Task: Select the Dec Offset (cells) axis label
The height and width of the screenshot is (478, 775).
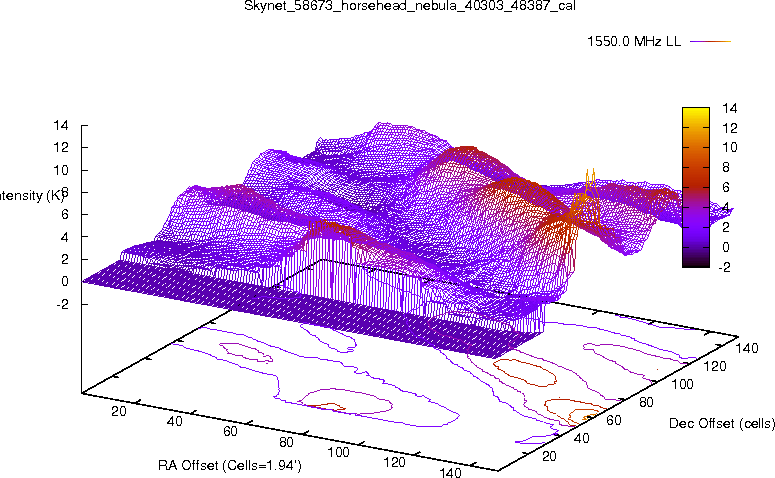Action: tap(721, 424)
